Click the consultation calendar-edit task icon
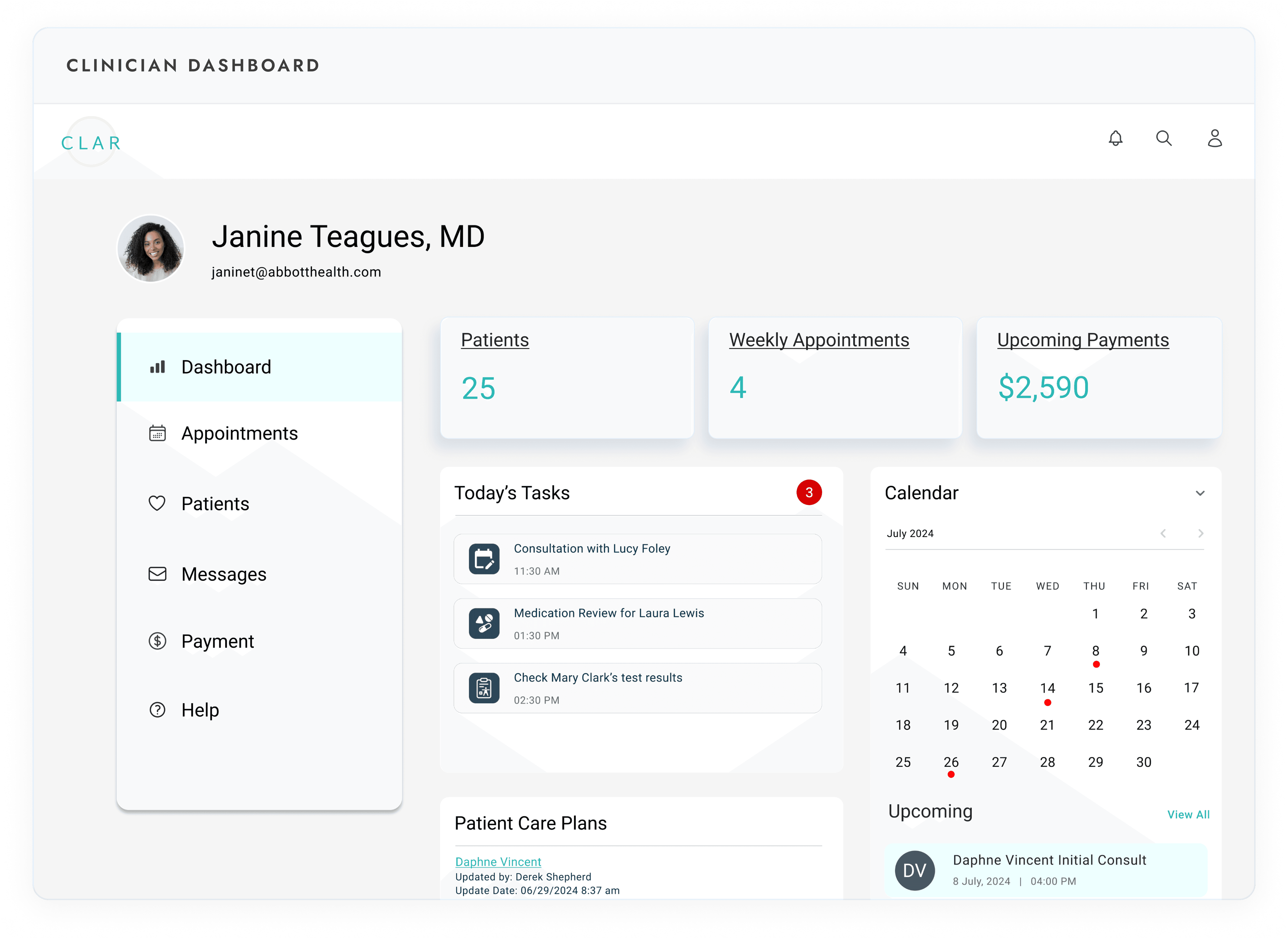This screenshot has height=938, width=1288. (x=484, y=559)
